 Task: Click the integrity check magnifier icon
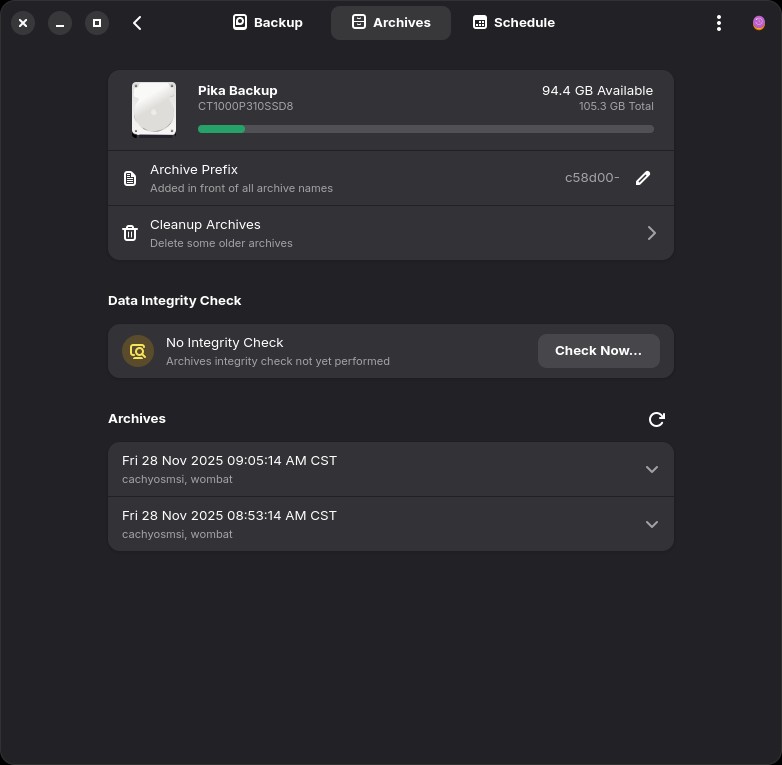(x=138, y=351)
